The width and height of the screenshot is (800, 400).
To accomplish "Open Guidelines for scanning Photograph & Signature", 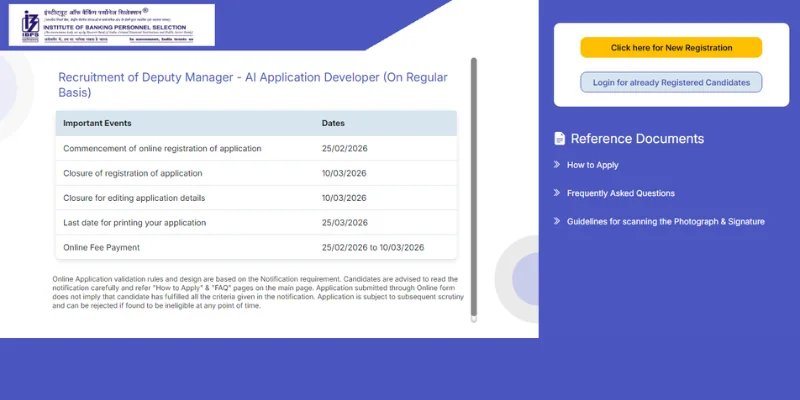I will (665, 221).
